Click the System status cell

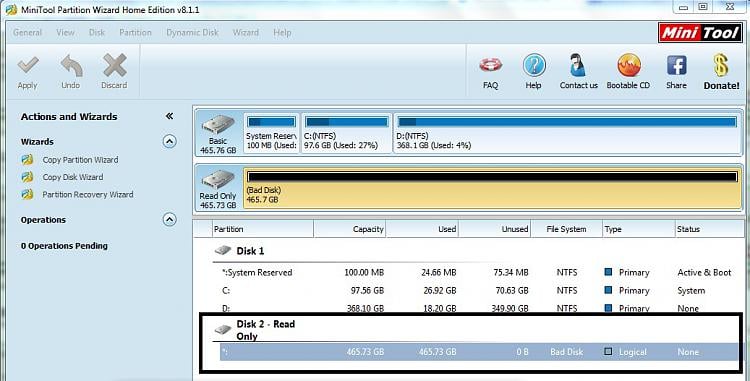(x=691, y=291)
